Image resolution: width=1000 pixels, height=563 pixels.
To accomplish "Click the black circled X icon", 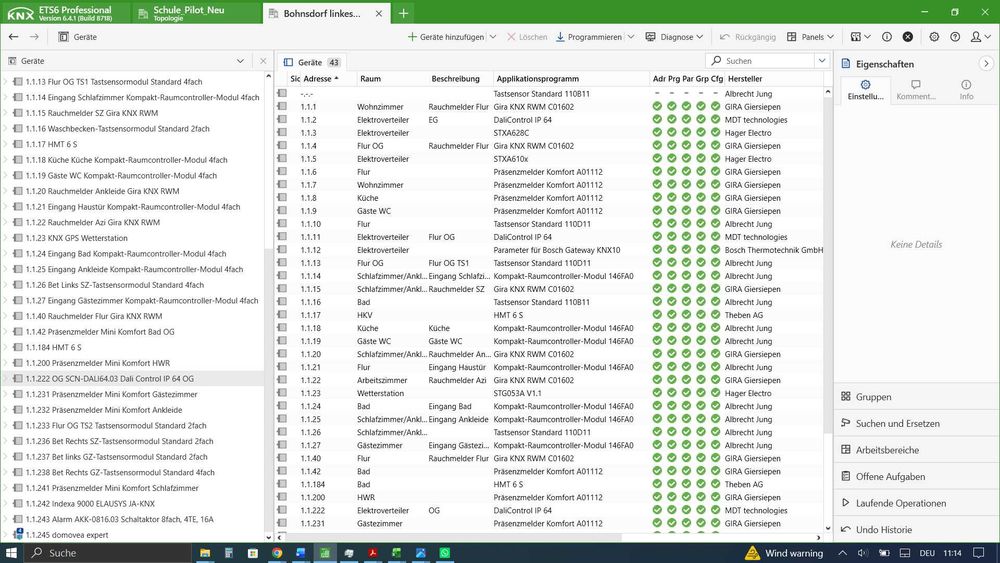I will (908, 37).
